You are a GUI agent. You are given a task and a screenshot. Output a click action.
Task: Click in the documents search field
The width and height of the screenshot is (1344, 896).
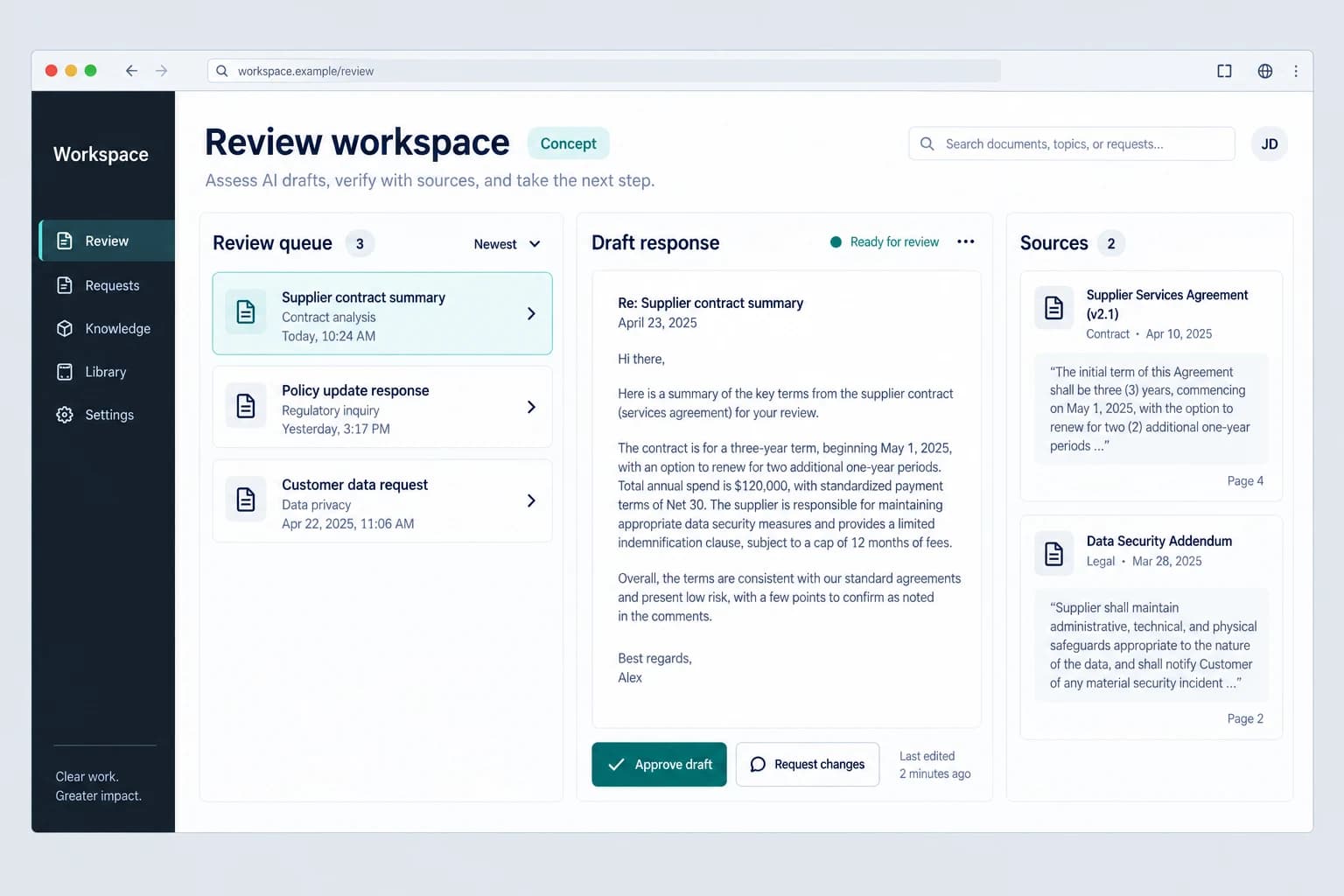(x=1072, y=143)
